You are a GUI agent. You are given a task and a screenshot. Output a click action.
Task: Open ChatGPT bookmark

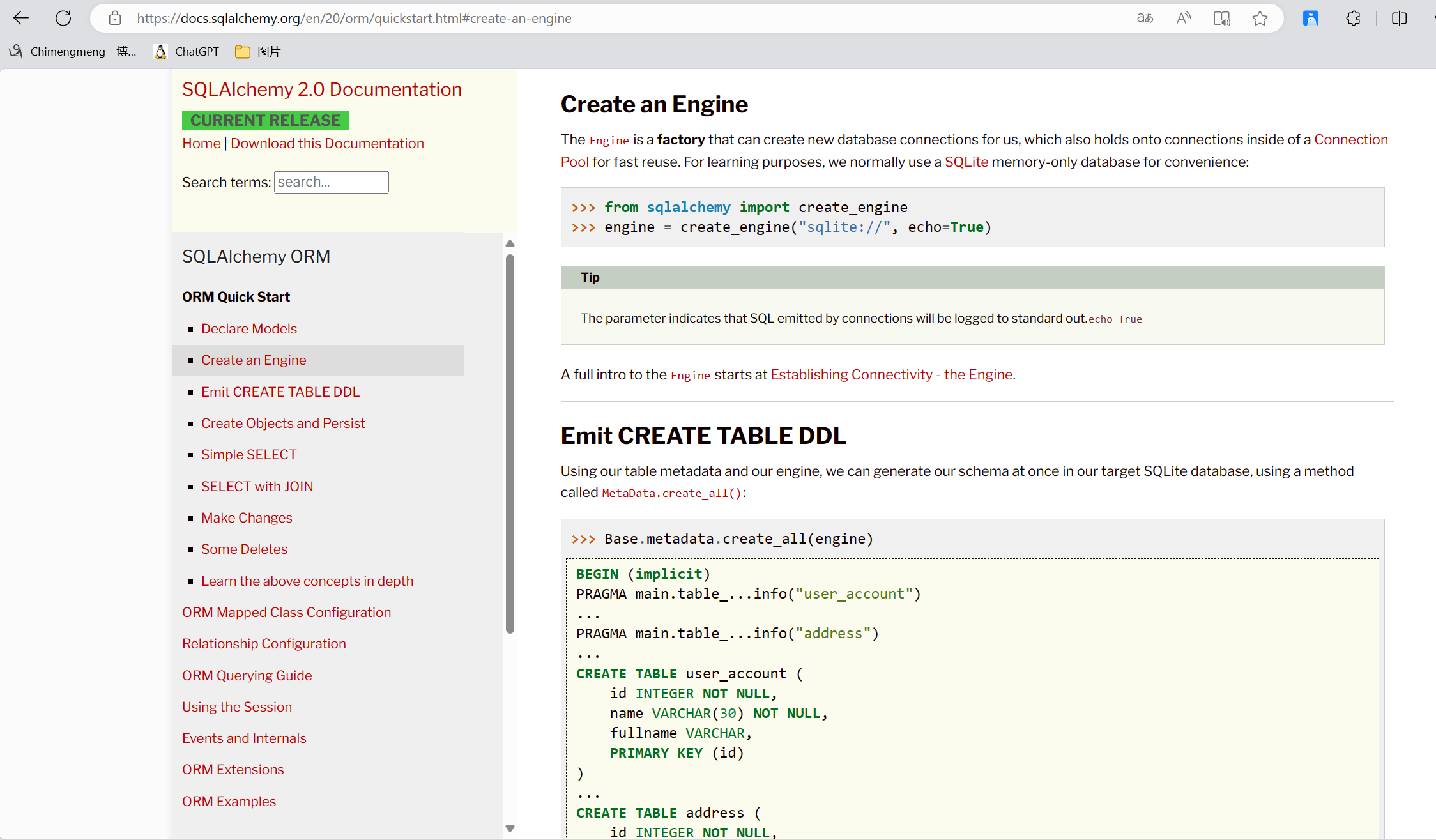point(187,51)
